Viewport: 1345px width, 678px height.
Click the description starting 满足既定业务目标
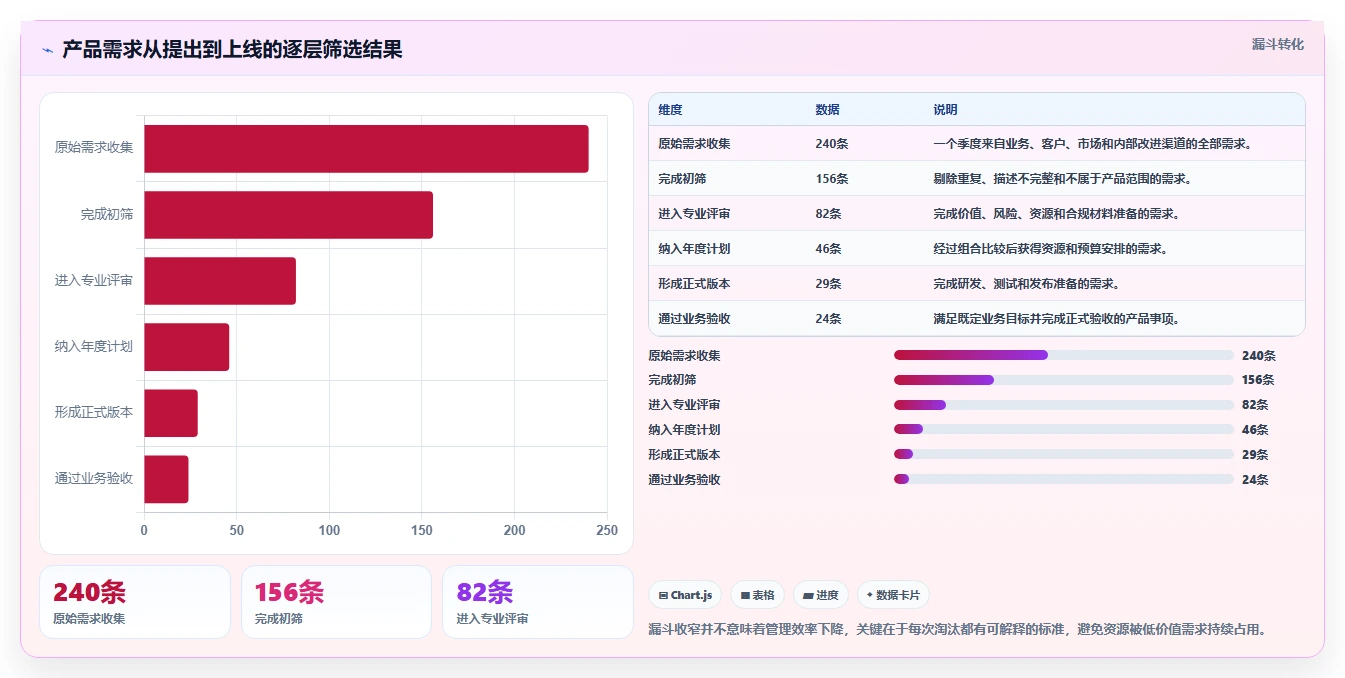click(1056, 319)
